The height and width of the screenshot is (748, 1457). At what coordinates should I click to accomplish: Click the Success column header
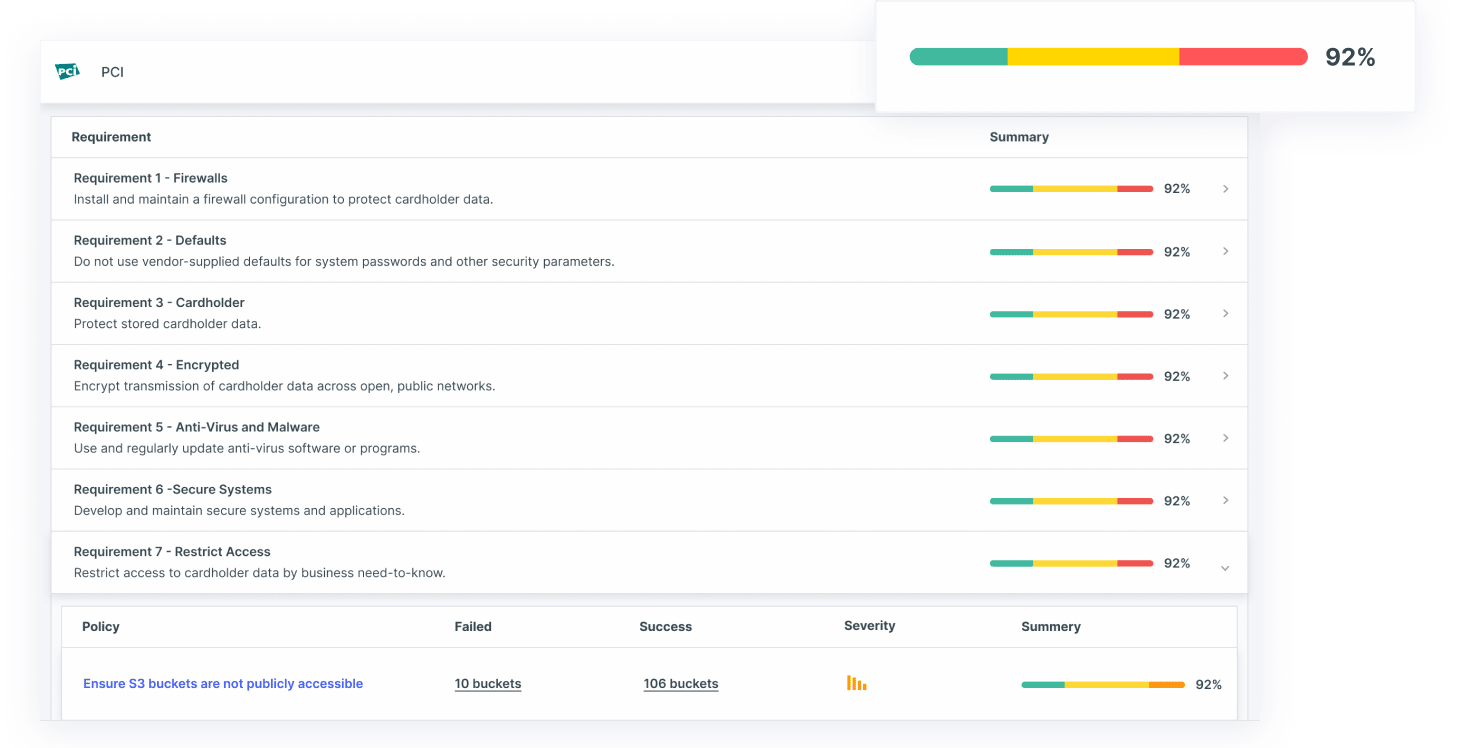click(666, 627)
